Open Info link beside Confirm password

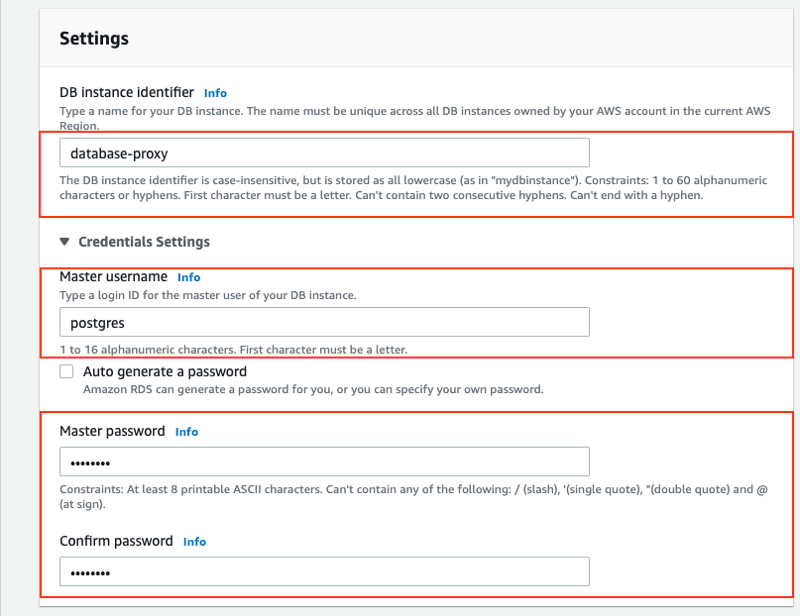click(194, 541)
